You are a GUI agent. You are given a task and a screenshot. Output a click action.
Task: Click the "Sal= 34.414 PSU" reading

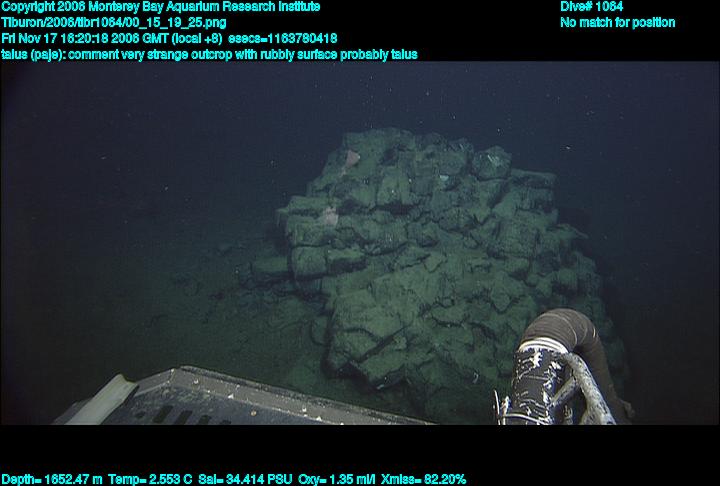pos(245,479)
